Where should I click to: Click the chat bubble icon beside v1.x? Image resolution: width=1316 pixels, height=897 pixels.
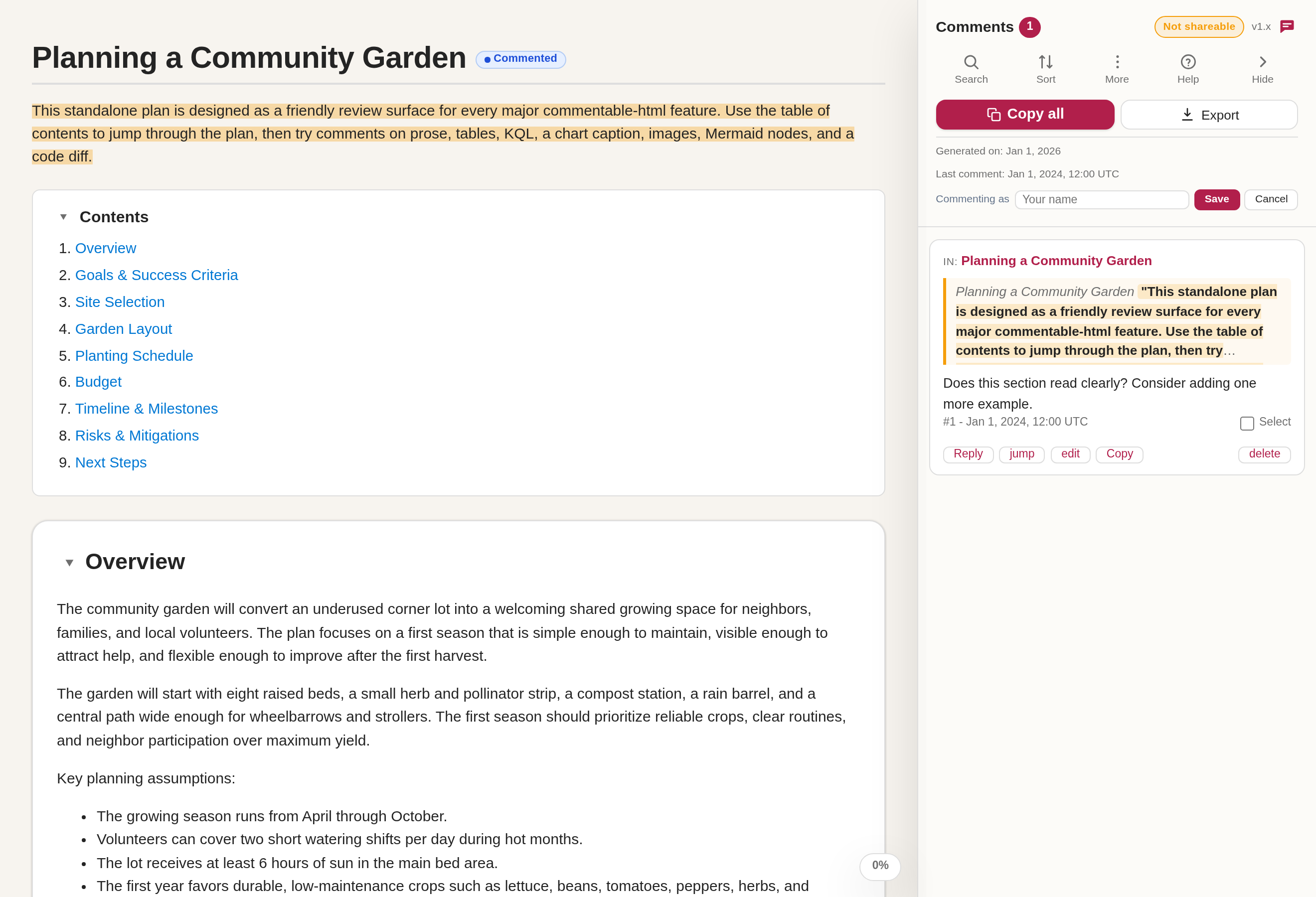(1287, 26)
